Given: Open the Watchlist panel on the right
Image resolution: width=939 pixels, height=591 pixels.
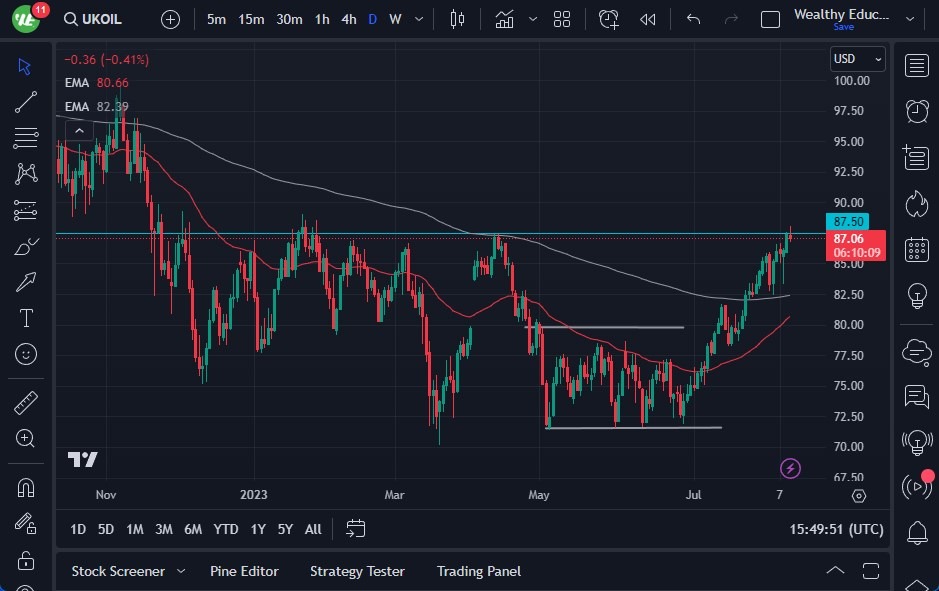Looking at the screenshot, I should 917,66.
